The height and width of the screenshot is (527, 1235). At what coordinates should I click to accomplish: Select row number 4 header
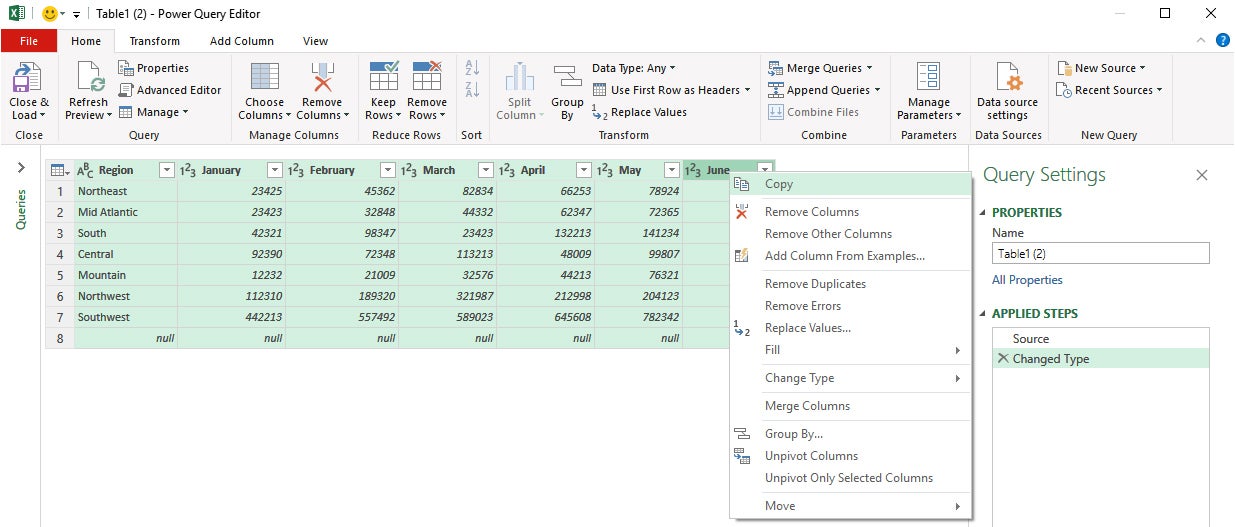point(60,254)
